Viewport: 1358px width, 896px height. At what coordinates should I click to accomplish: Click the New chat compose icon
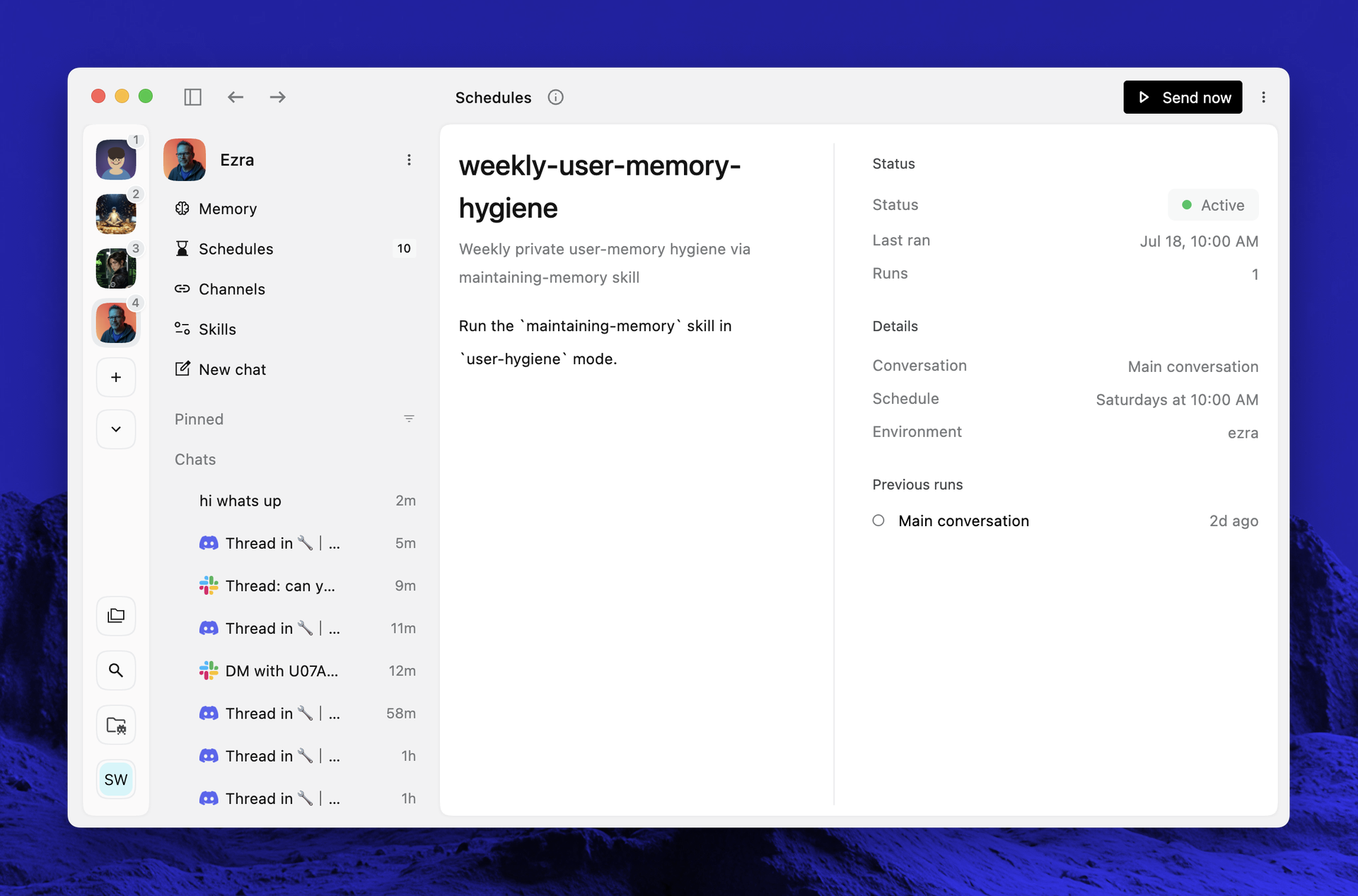click(x=182, y=368)
